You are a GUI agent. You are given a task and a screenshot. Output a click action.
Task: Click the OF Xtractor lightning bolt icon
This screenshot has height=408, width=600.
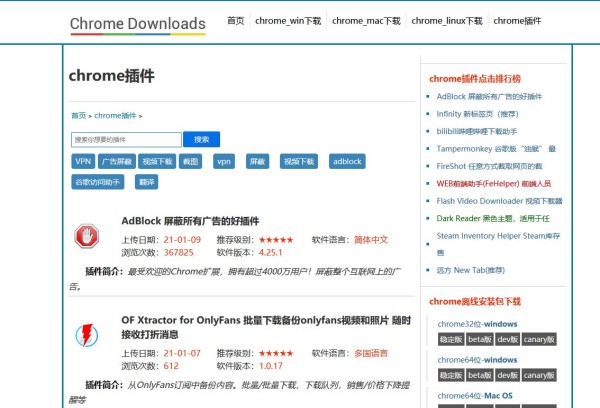87,332
